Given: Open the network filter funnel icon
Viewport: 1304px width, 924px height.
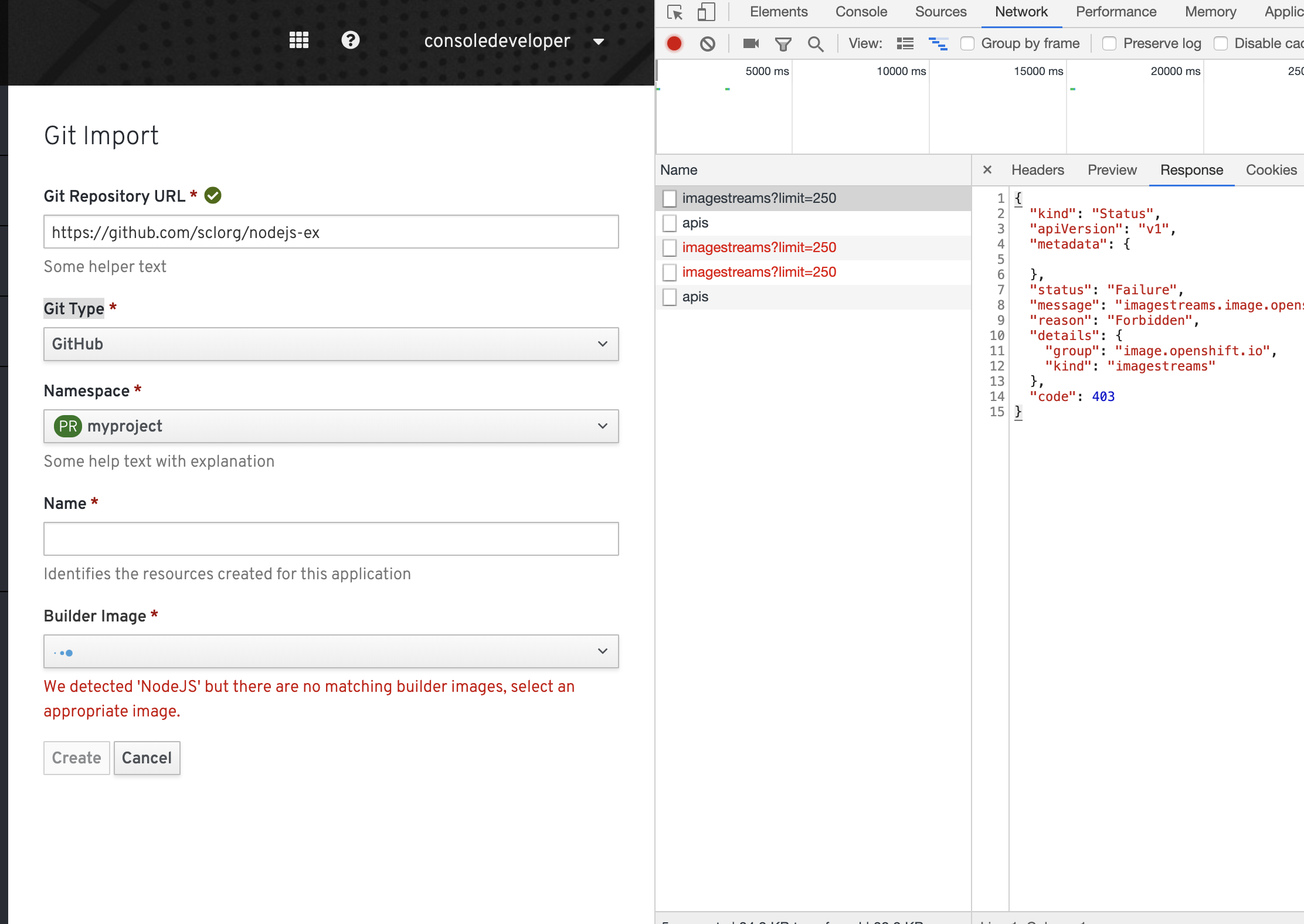Looking at the screenshot, I should (x=783, y=43).
